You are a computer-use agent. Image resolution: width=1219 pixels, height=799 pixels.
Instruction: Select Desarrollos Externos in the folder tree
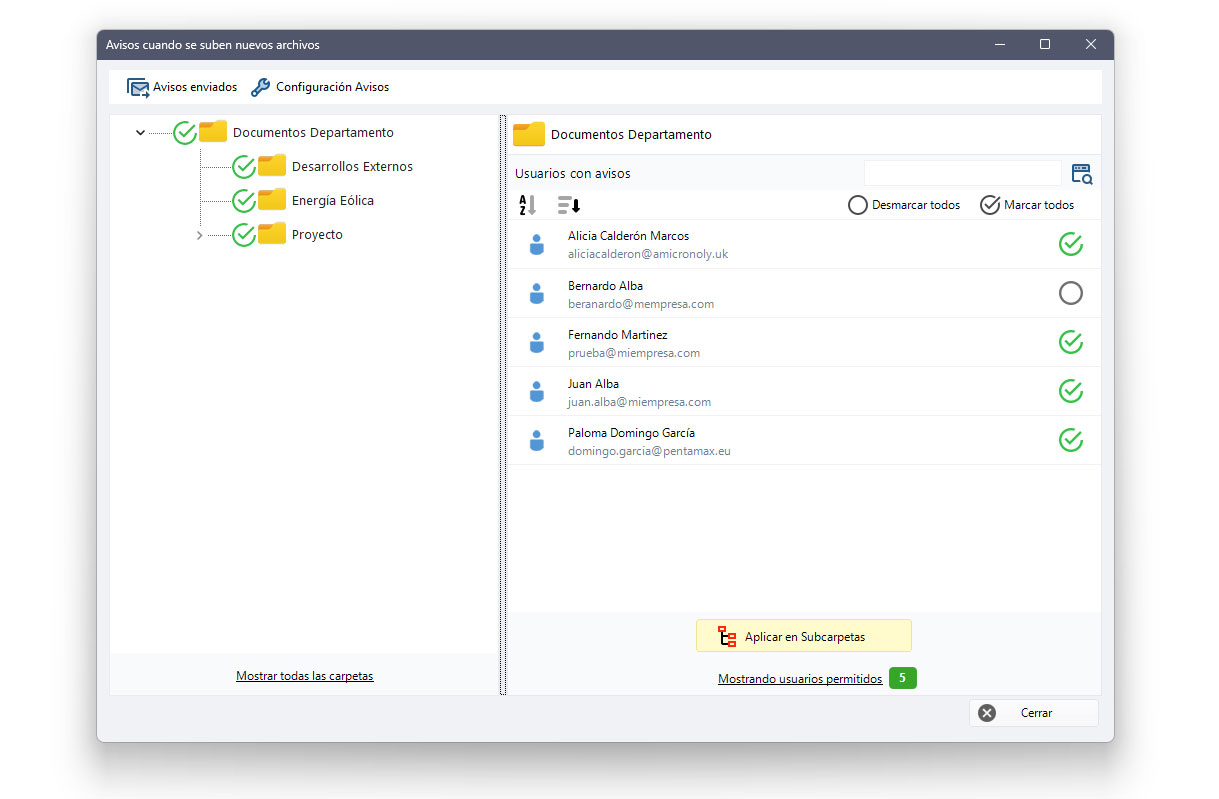(x=352, y=167)
